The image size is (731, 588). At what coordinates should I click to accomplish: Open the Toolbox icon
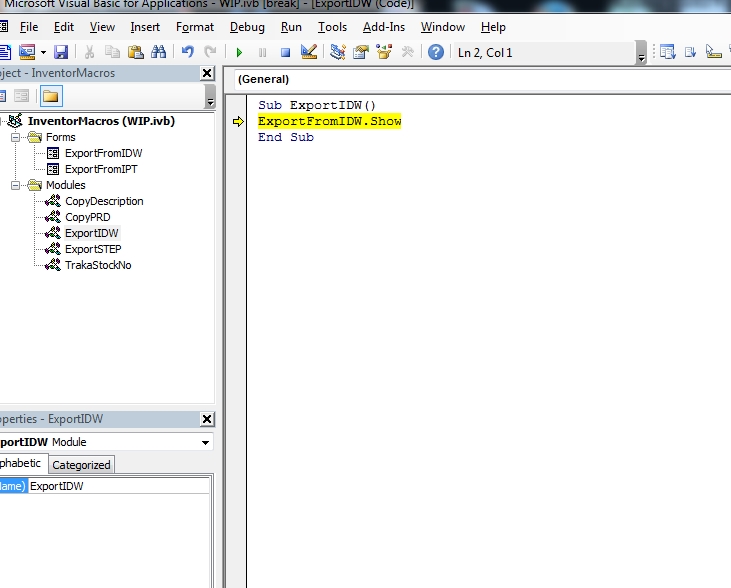point(407,52)
